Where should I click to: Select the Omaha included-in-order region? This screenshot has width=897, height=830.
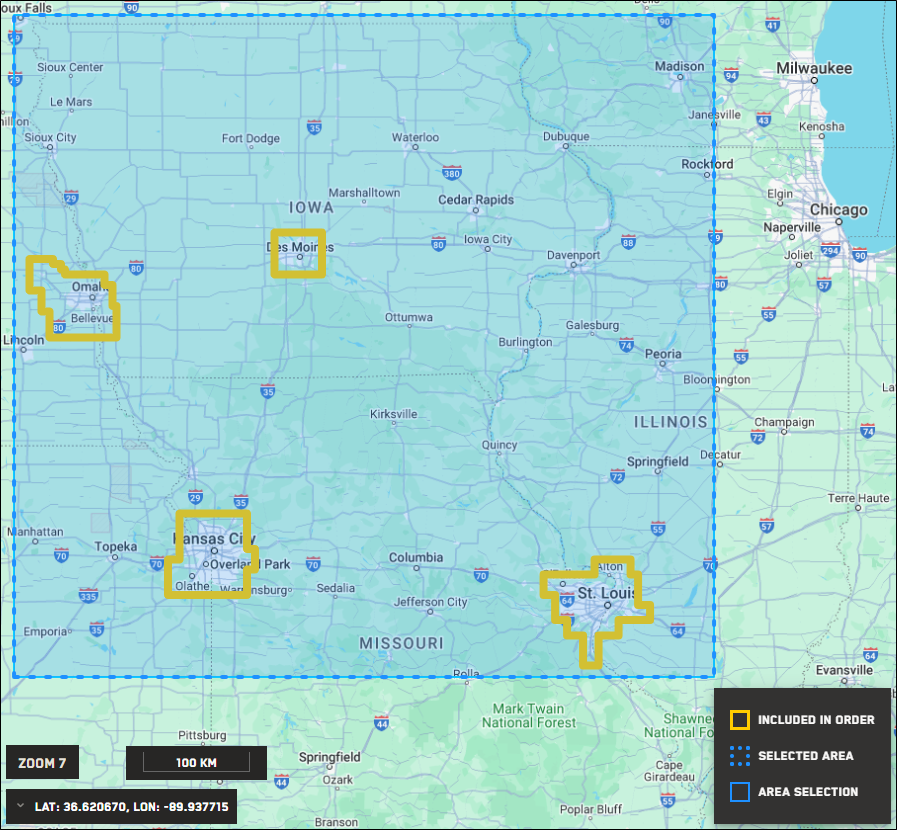click(74, 299)
